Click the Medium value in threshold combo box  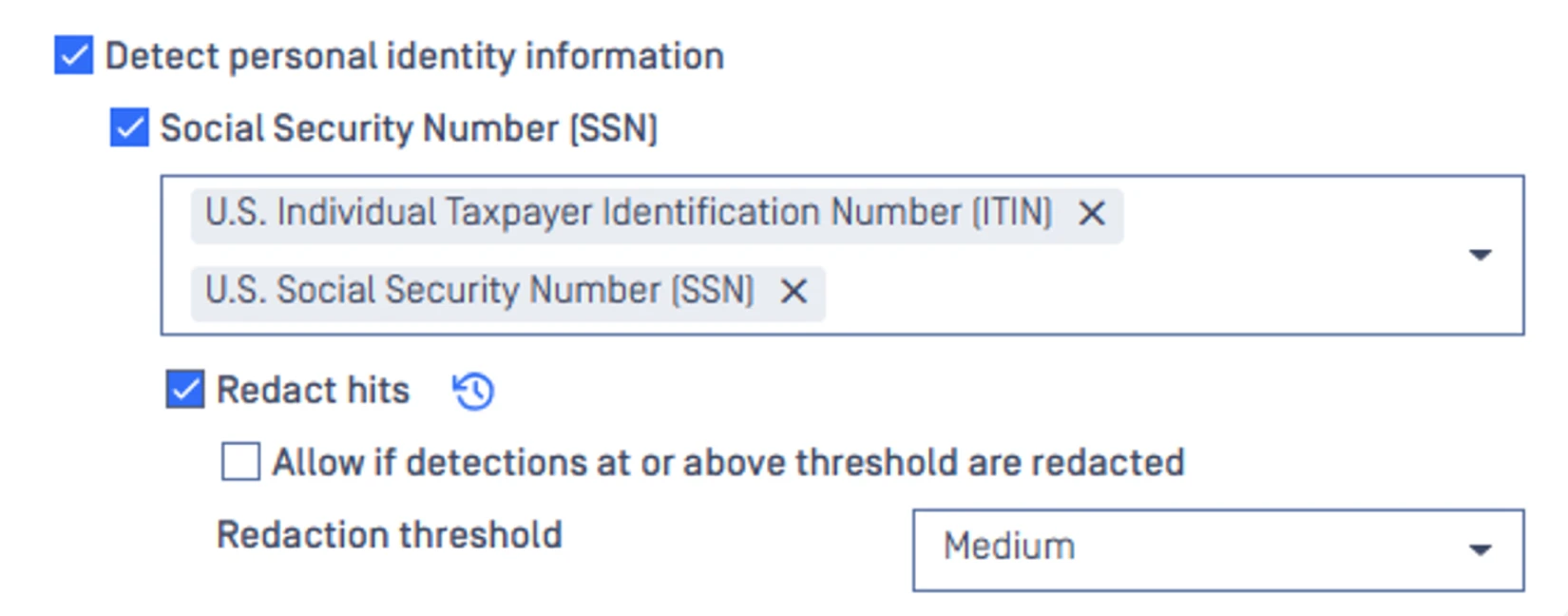1009,548
